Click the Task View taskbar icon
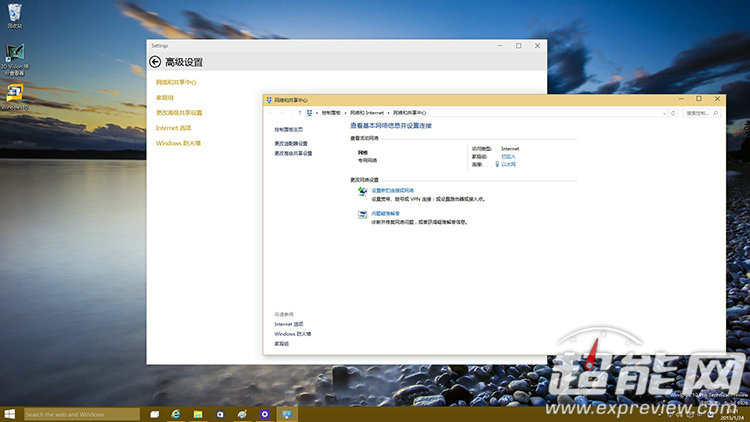The image size is (750, 422). tap(154, 414)
